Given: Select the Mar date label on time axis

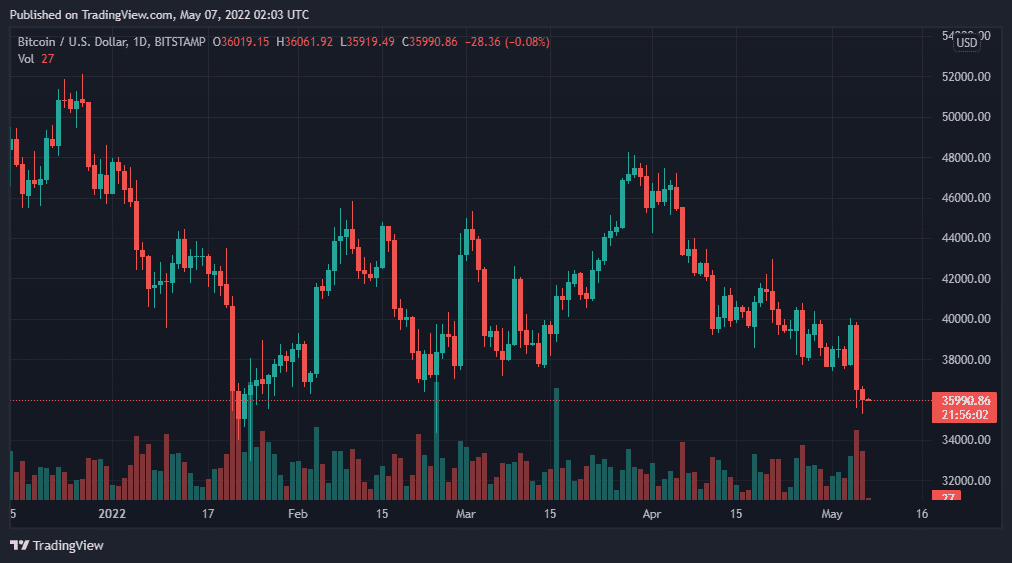Looking at the screenshot, I should point(465,514).
